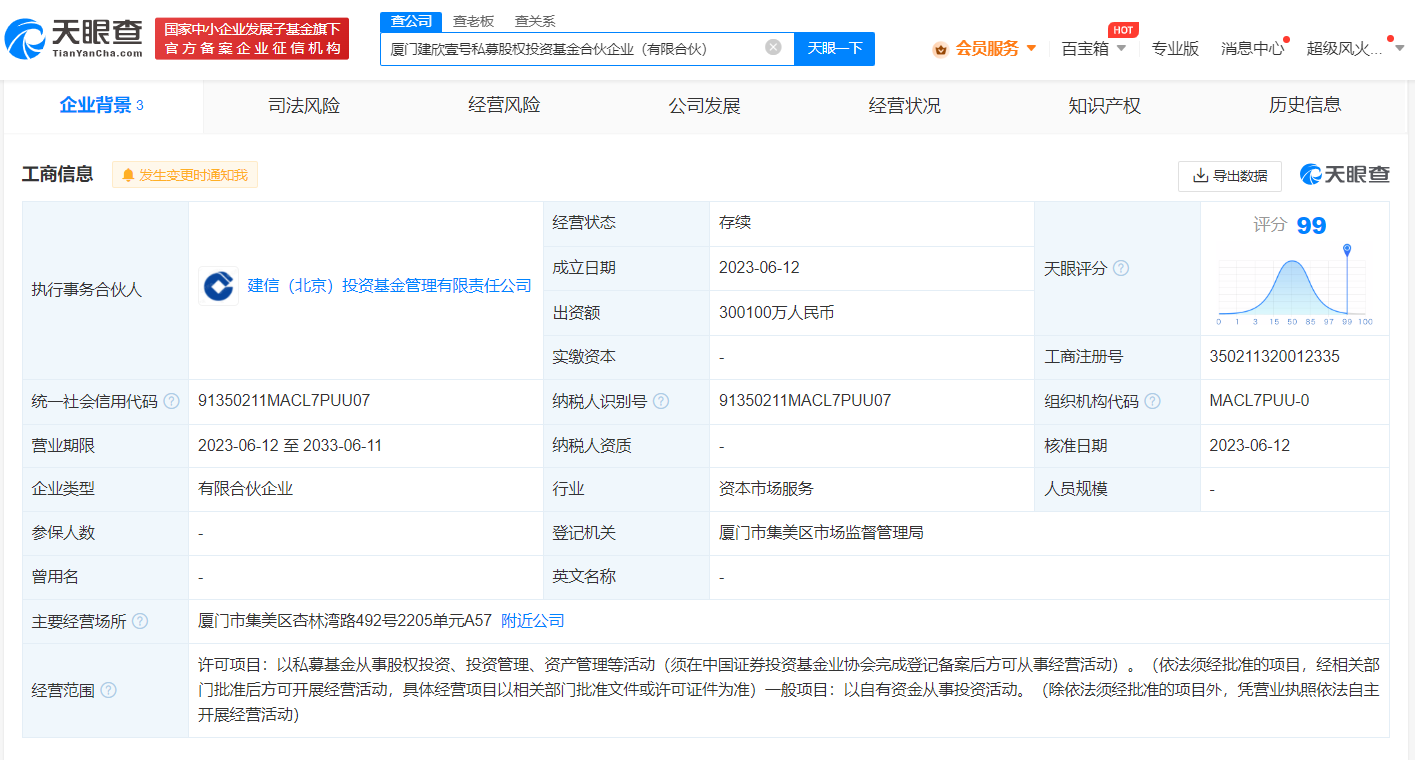The image size is (1415, 760).
Task: Click the organization code MACL7PUU-0
Action: coord(1259,401)
